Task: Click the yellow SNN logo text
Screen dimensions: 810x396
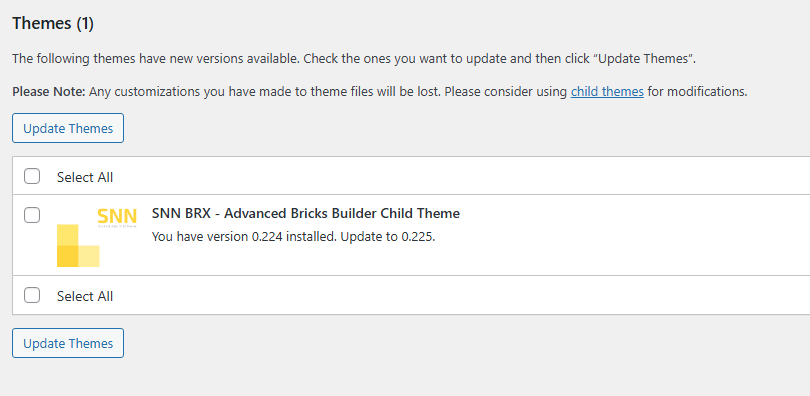Action: click(117, 216)
